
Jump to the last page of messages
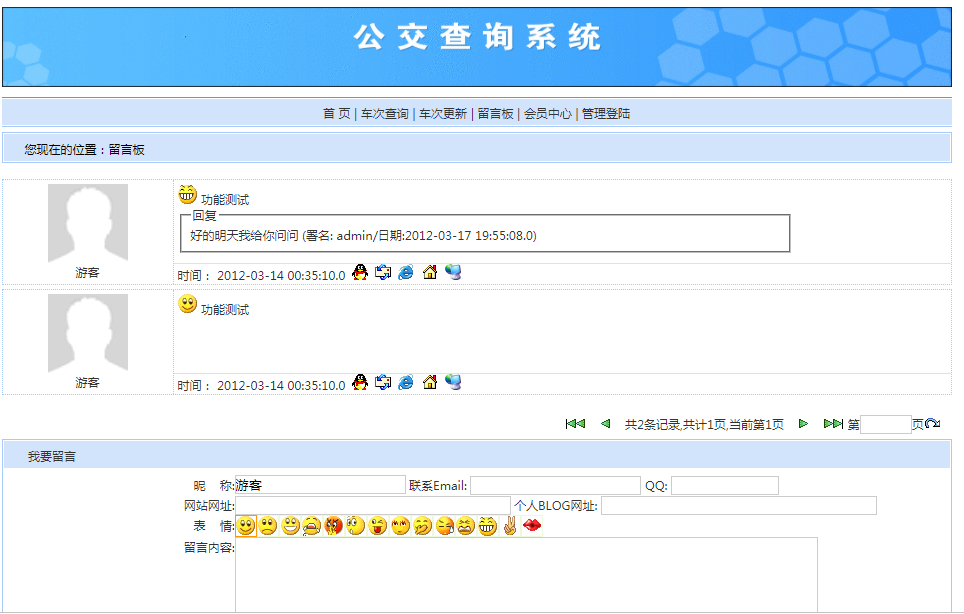[x=833, y=424]
